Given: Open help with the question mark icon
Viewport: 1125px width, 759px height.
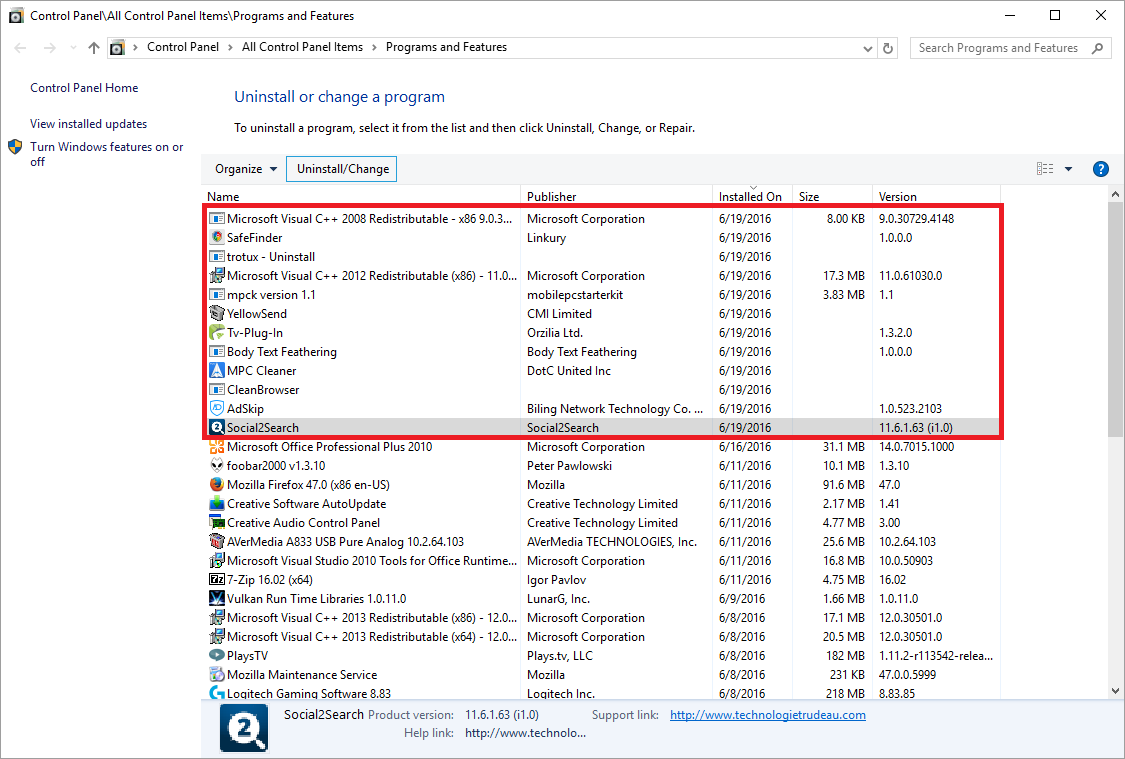Looking at the screenshot, I should pyautogui.click(x=1100, y=169).
